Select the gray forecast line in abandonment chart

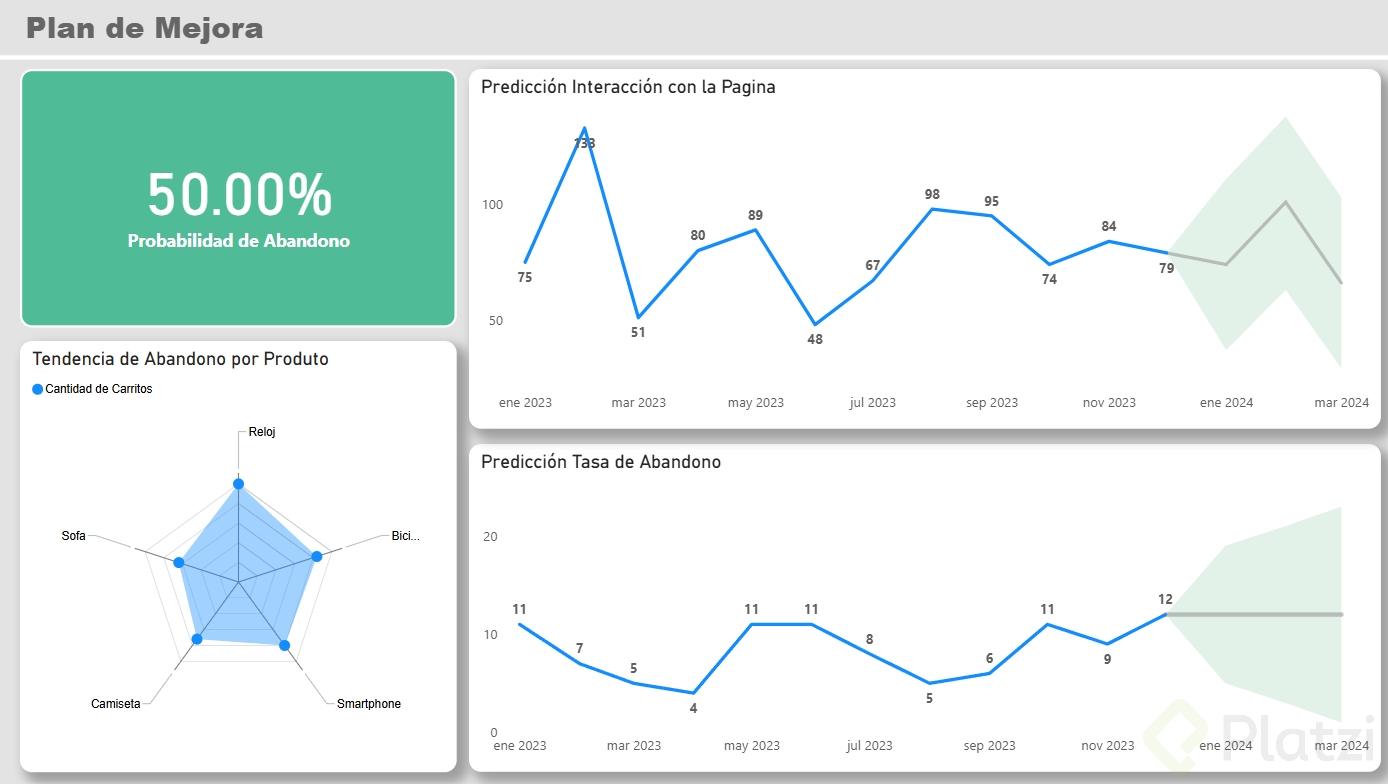(1254, 614)
